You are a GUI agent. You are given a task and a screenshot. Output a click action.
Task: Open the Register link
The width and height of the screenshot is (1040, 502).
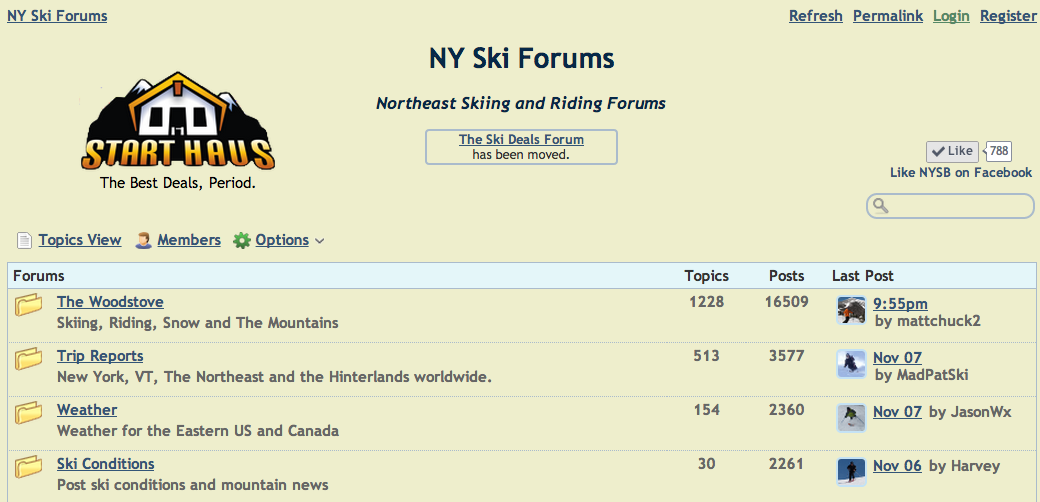[1008, 16]
